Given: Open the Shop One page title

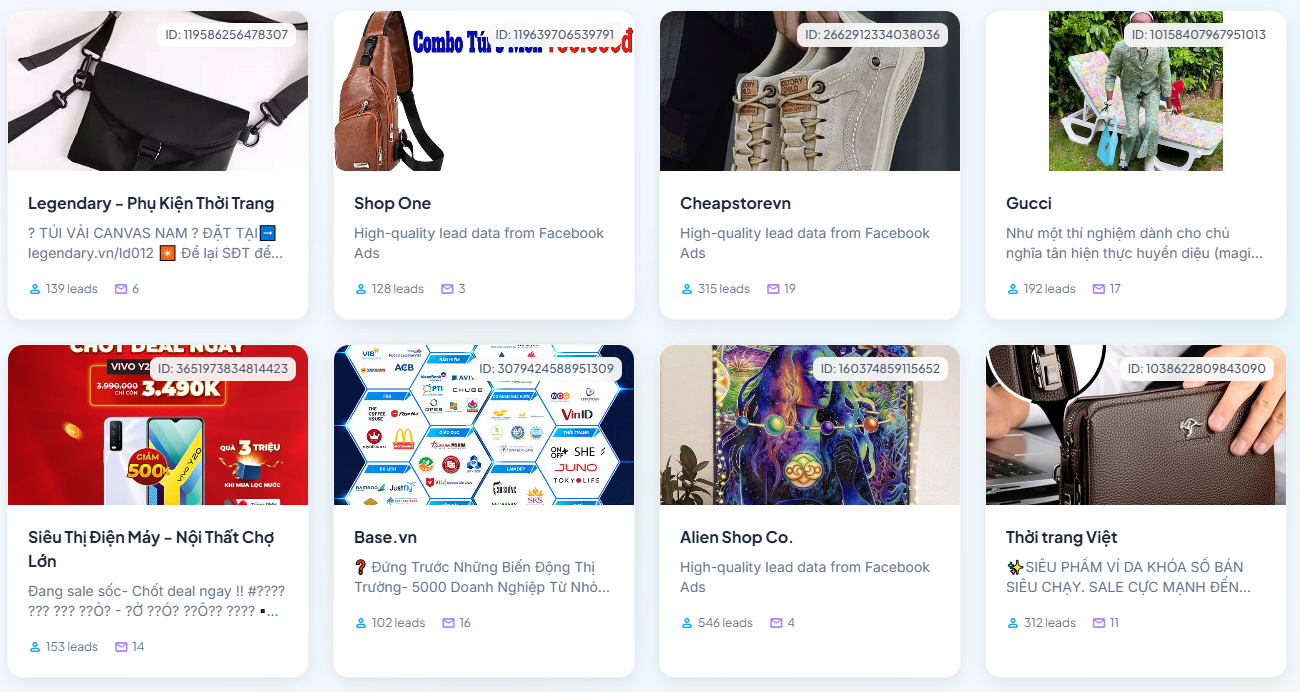Looking at the screenshot, I should (x=392, y=203).
